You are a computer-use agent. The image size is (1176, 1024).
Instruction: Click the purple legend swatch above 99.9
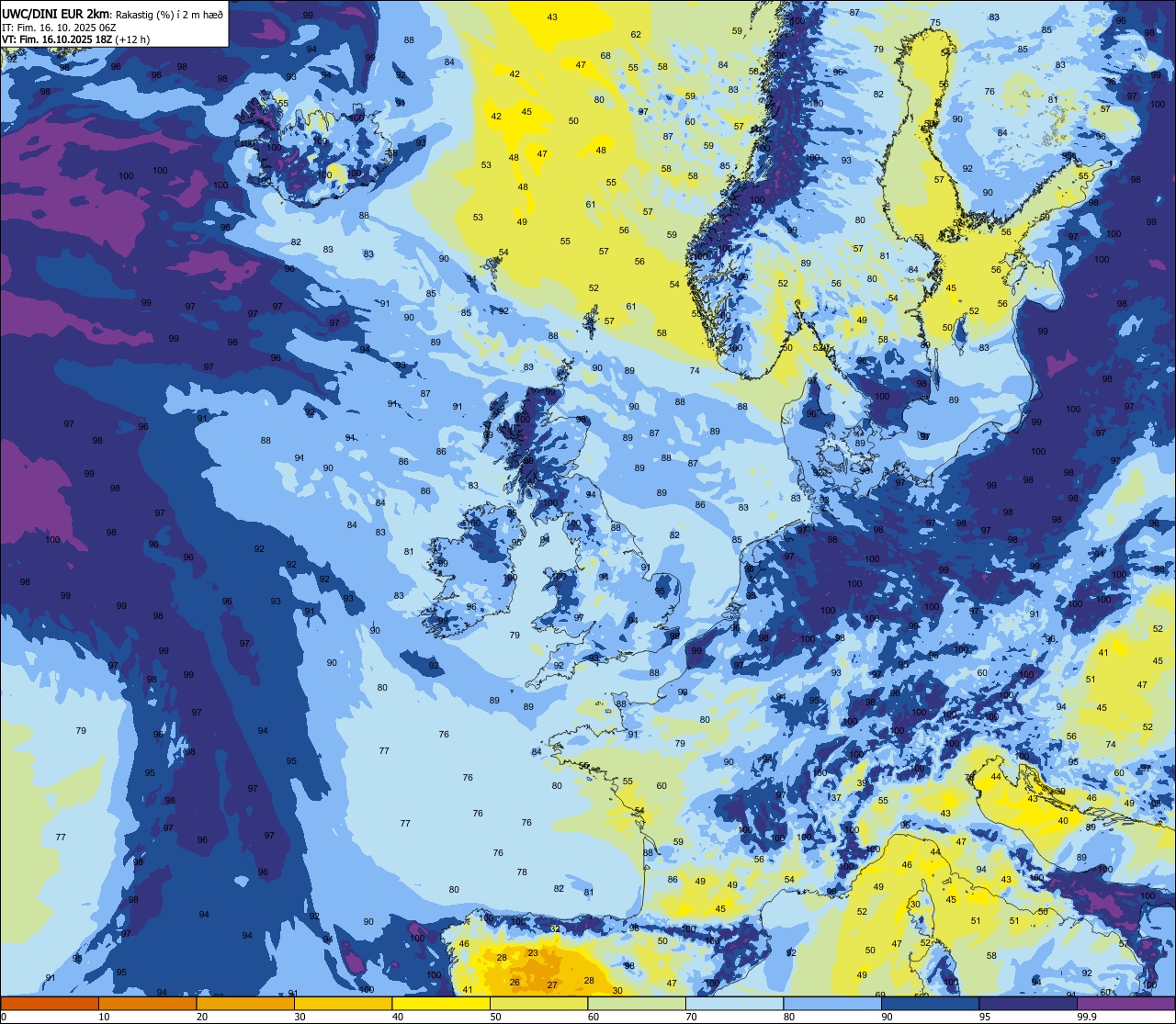tap(1125, 1003)
